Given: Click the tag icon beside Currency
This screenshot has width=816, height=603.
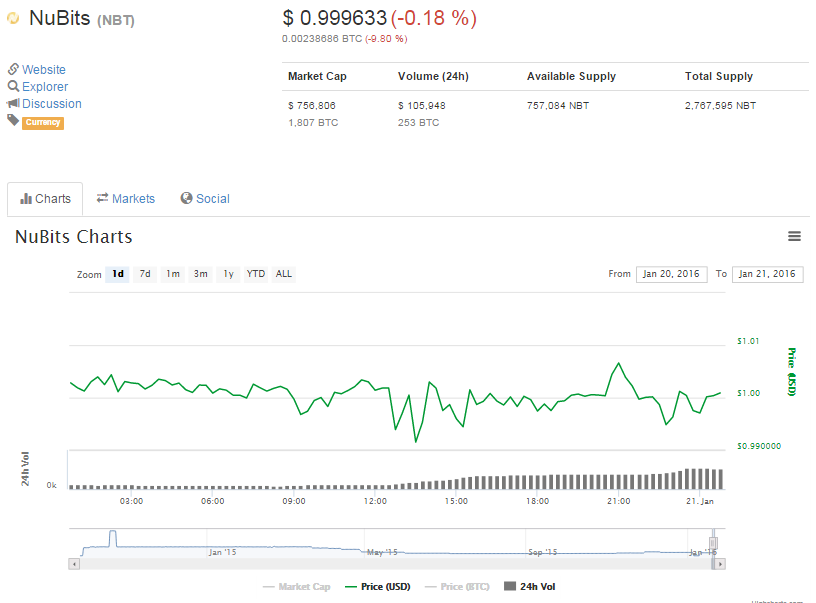Looking at the screenshot, I should click(13, 120).
